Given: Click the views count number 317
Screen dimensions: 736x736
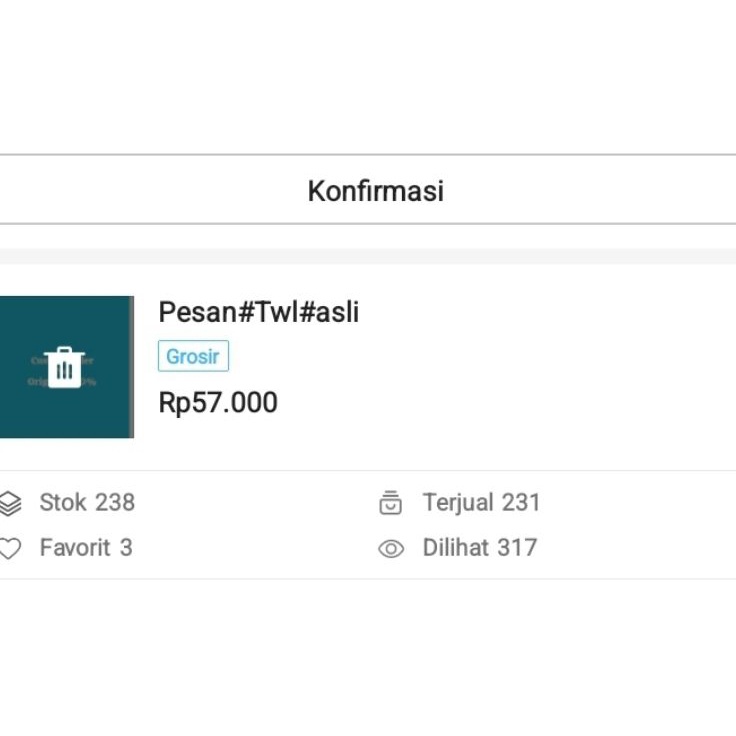Looking at the screenshot, I should (517, 548).
